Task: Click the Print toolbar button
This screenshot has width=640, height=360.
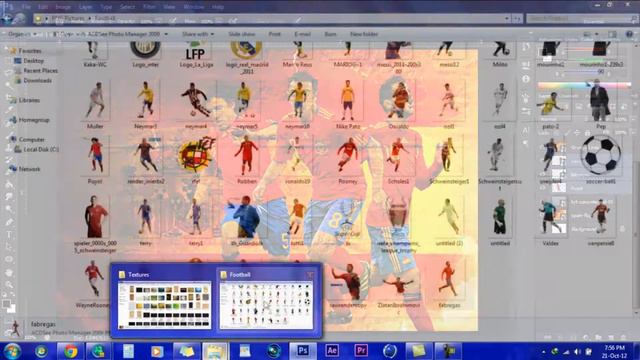Action: pos(274,34)
